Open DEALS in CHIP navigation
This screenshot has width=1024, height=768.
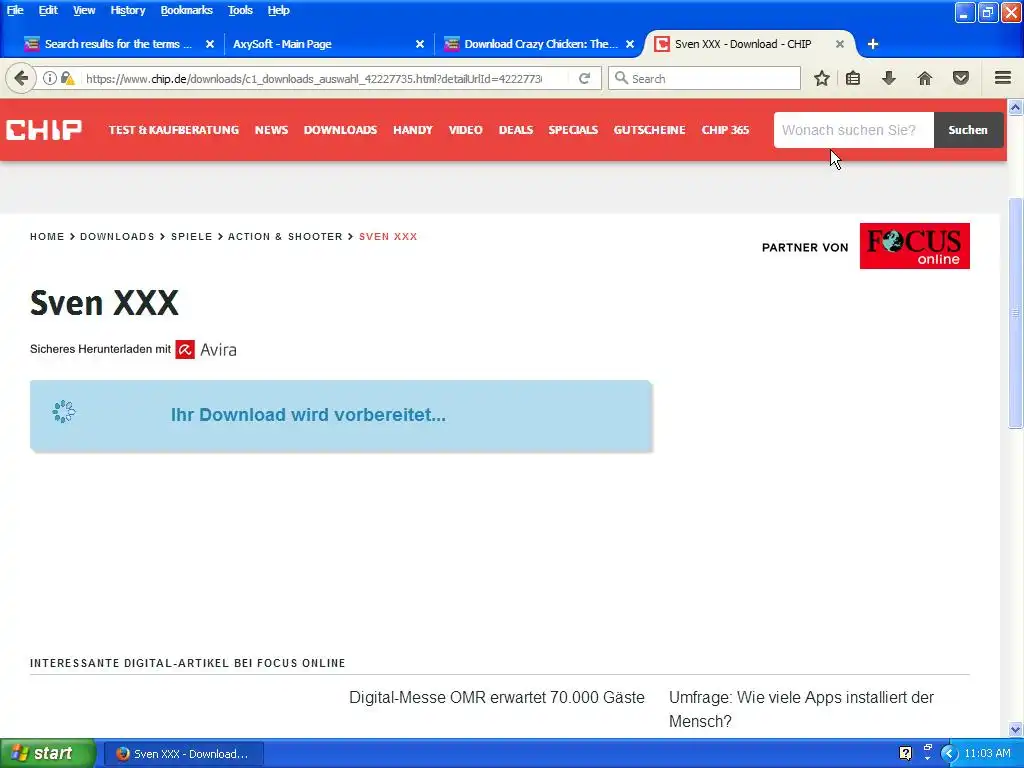click(x=516, y=130)
